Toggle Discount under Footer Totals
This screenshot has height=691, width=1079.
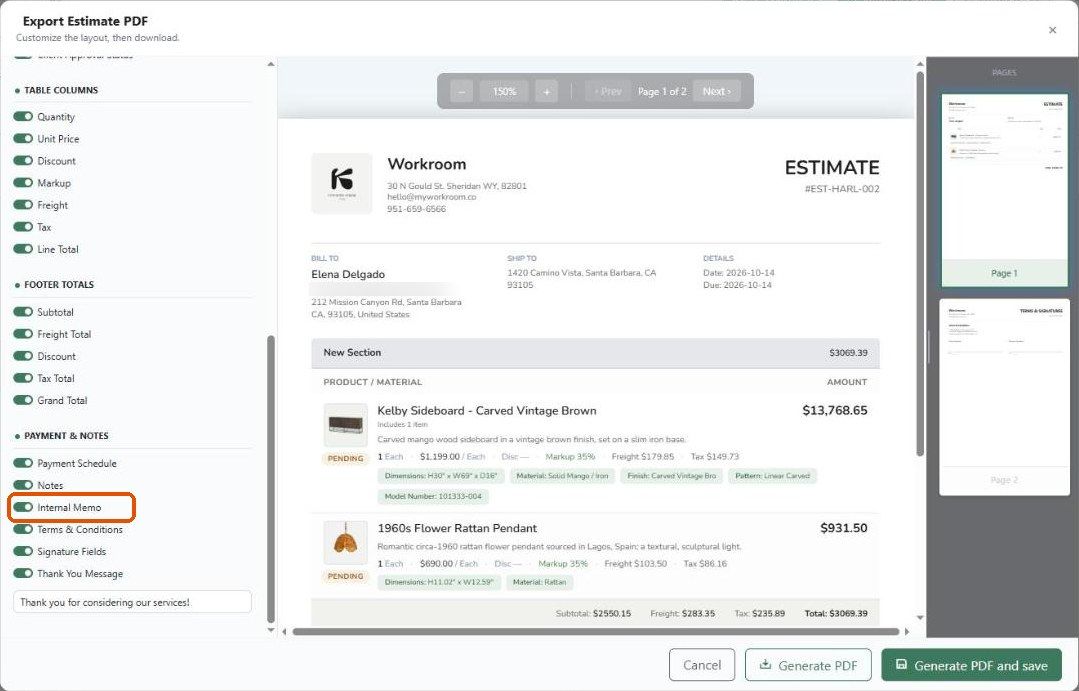23,356
